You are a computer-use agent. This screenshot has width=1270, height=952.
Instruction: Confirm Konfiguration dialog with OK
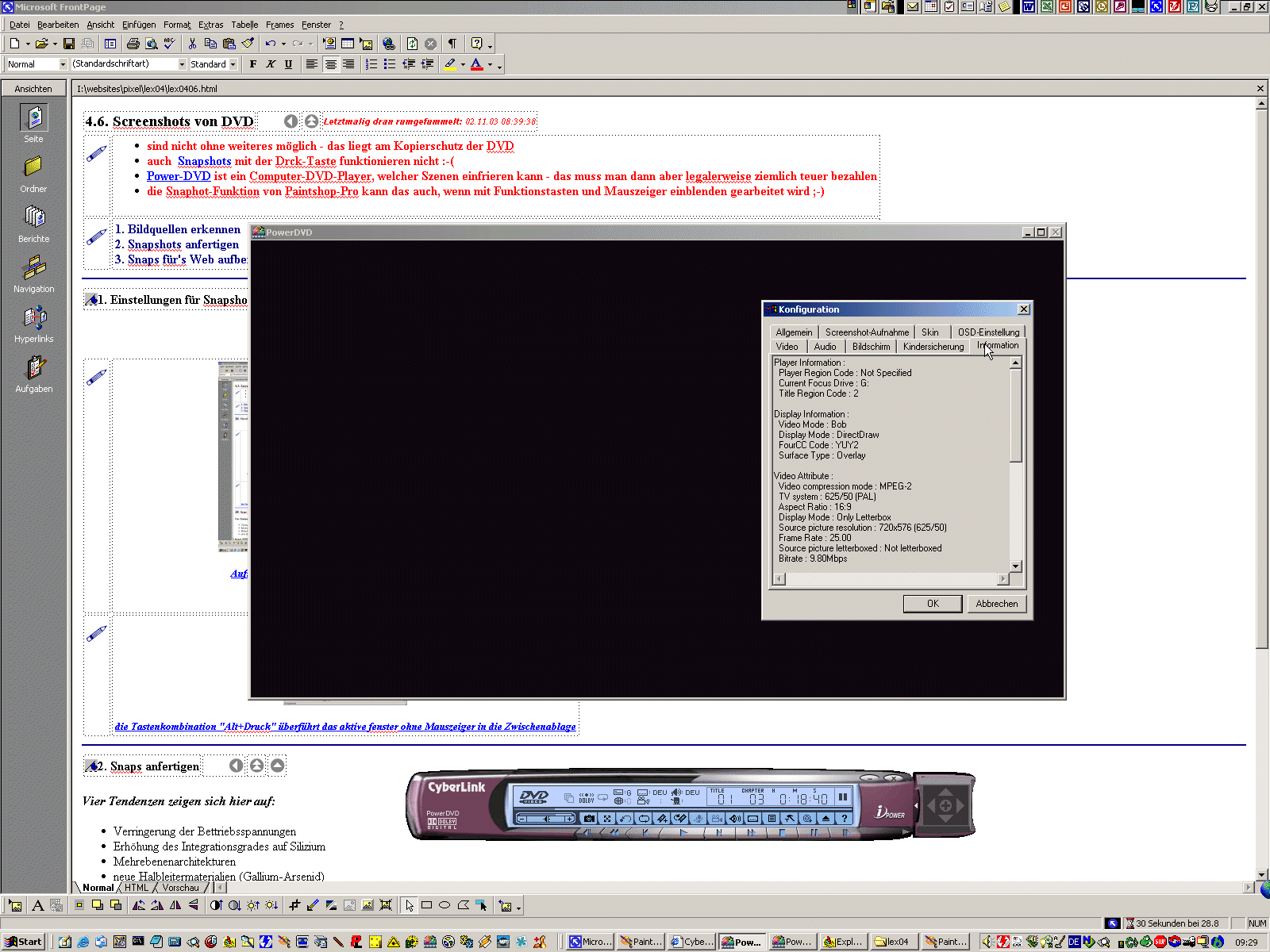click(933, 604)
